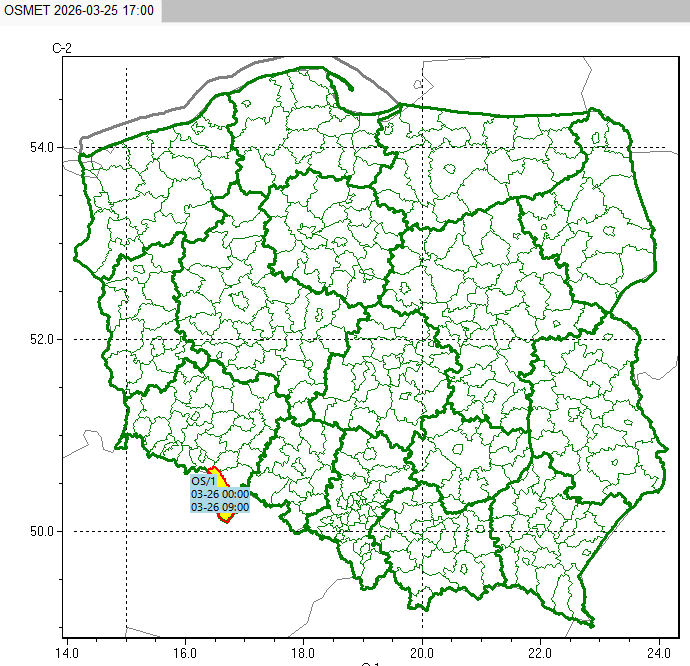Click the empty gray header bar
This screenshot has height=666, width=690.
tap(425, 10)
